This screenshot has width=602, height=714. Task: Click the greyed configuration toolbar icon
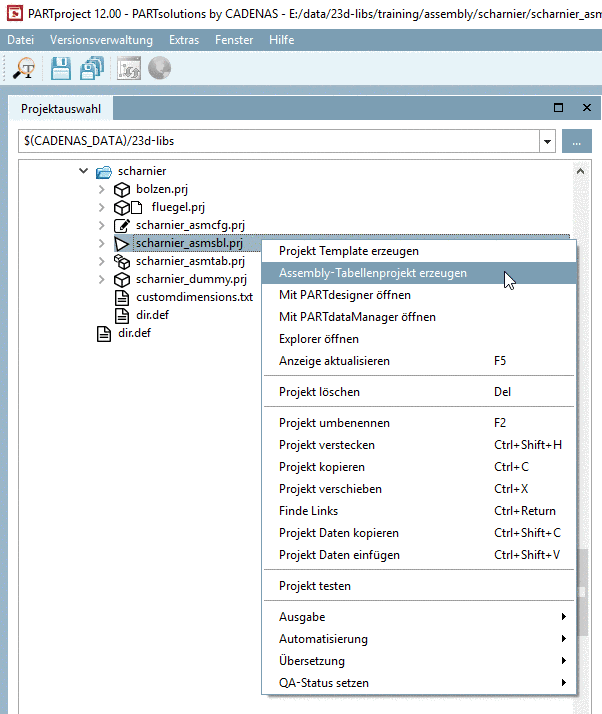129,69
